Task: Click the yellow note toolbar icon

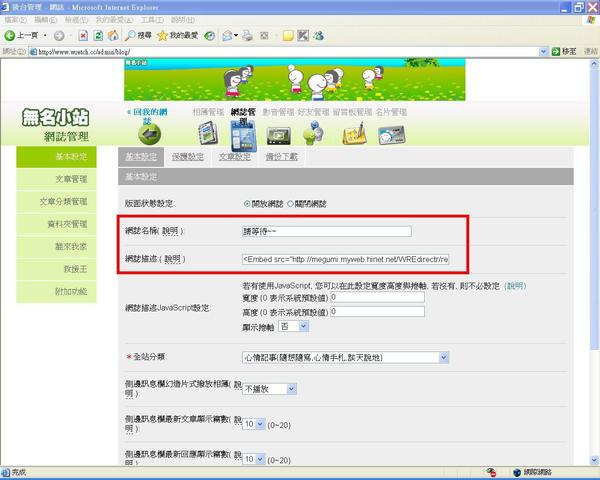Action: (x=288, y=36)
